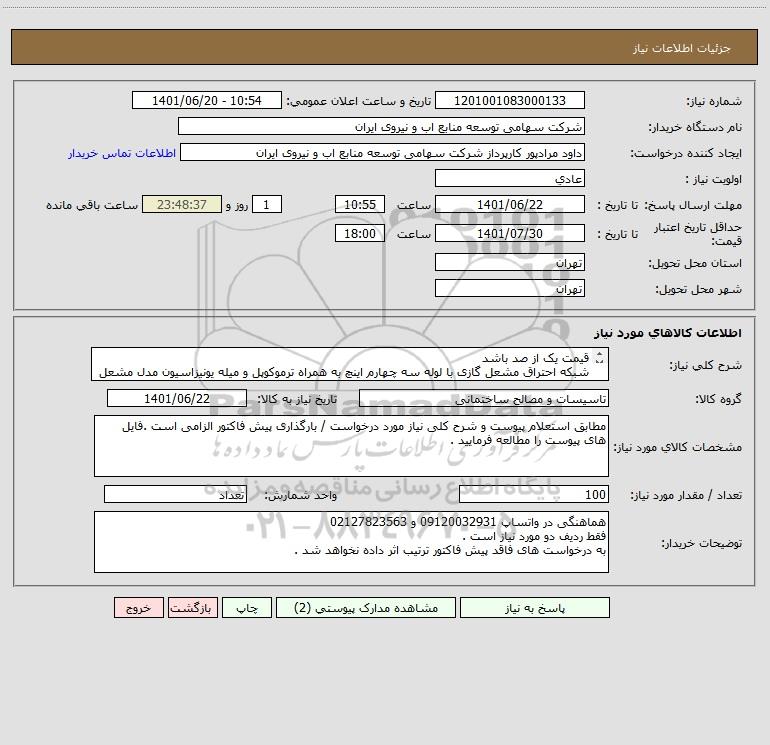Click the شماره نیاز label
The height and width of the screenshot is (745, 770).
pos(714,102)
